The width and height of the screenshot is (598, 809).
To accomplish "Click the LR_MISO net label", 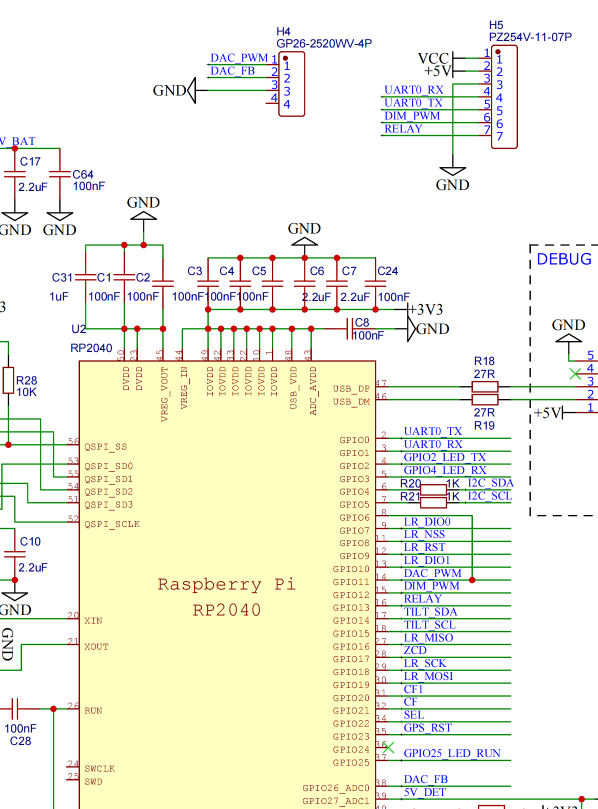I will tap(428, 638).
